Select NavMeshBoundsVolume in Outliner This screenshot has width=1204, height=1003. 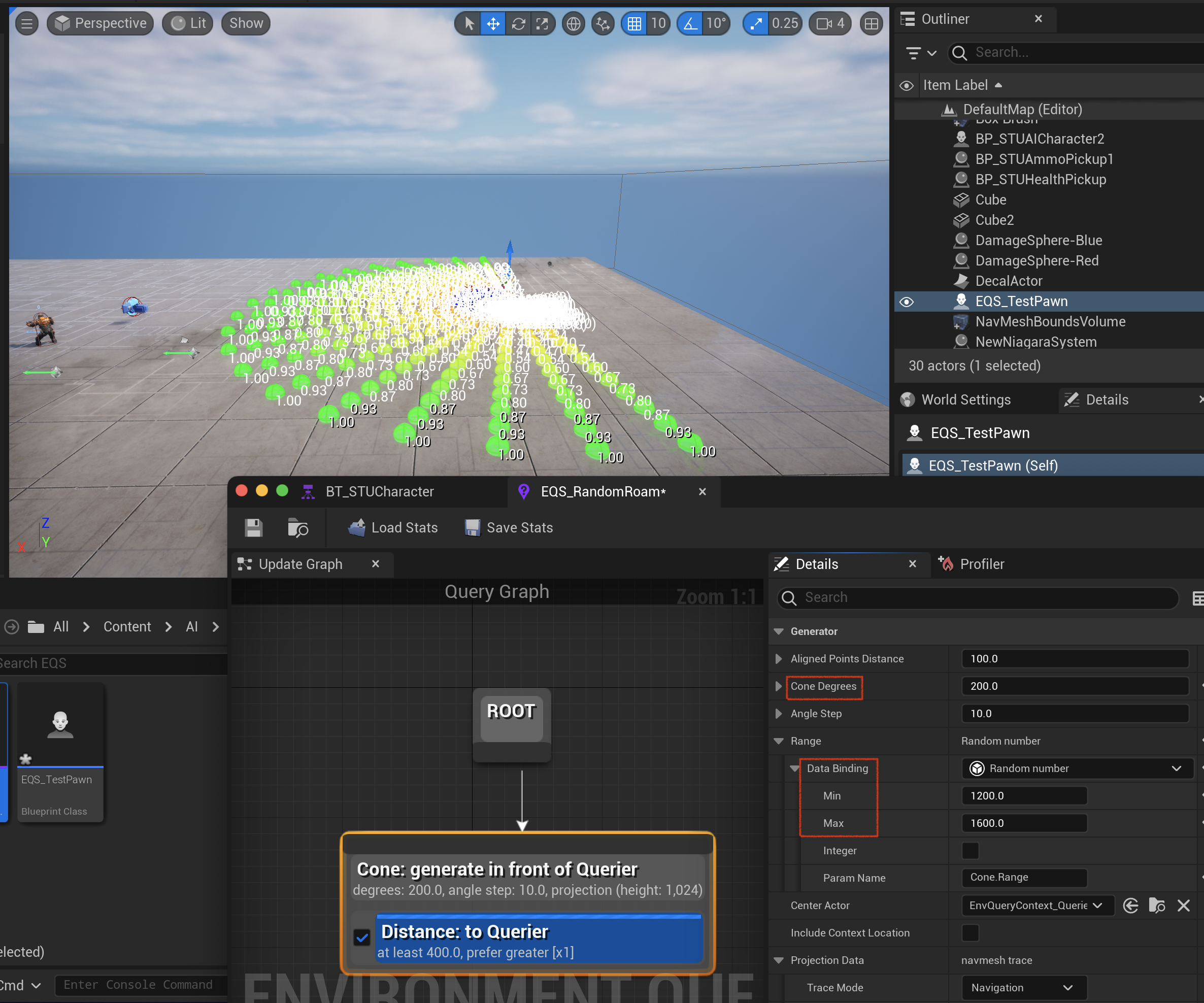tap(1050, 322)
